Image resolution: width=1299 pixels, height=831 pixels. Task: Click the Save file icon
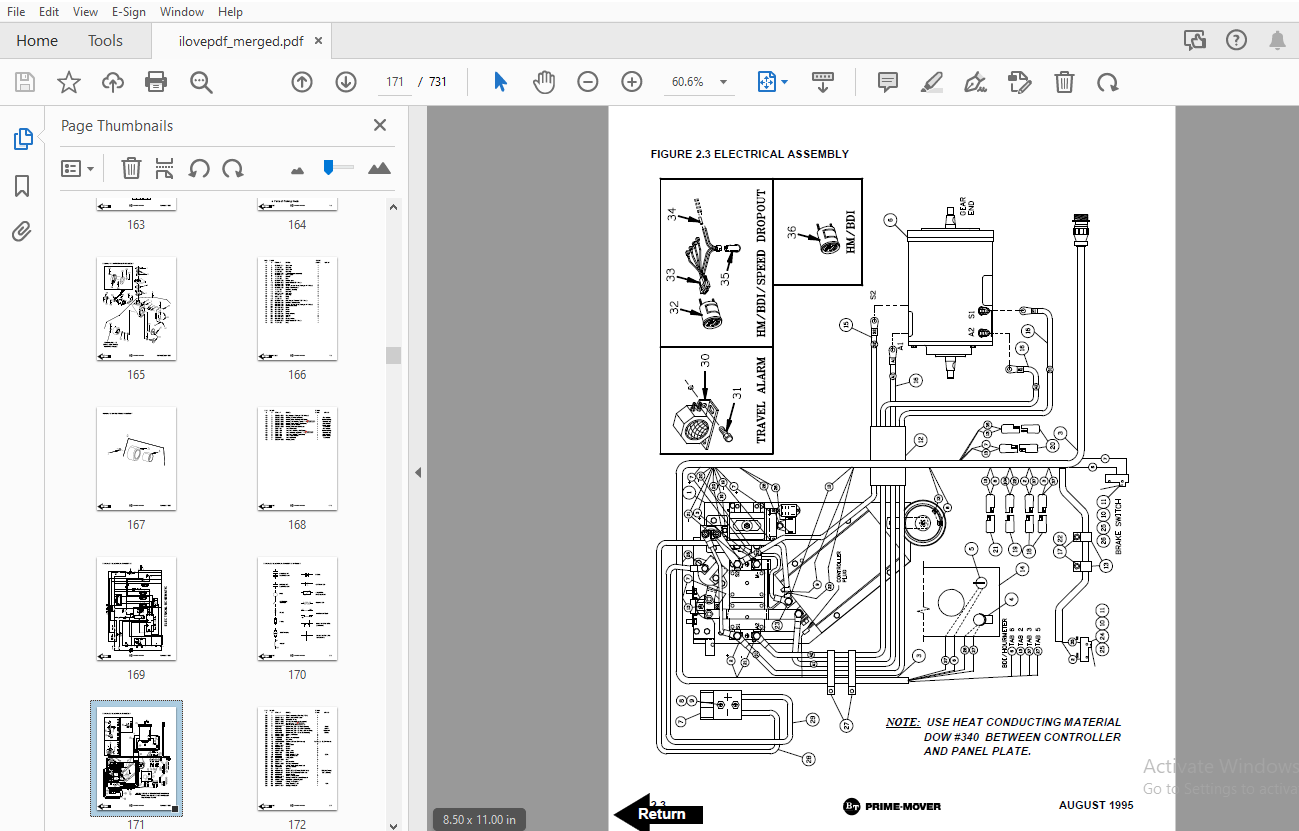pos(25,82)
